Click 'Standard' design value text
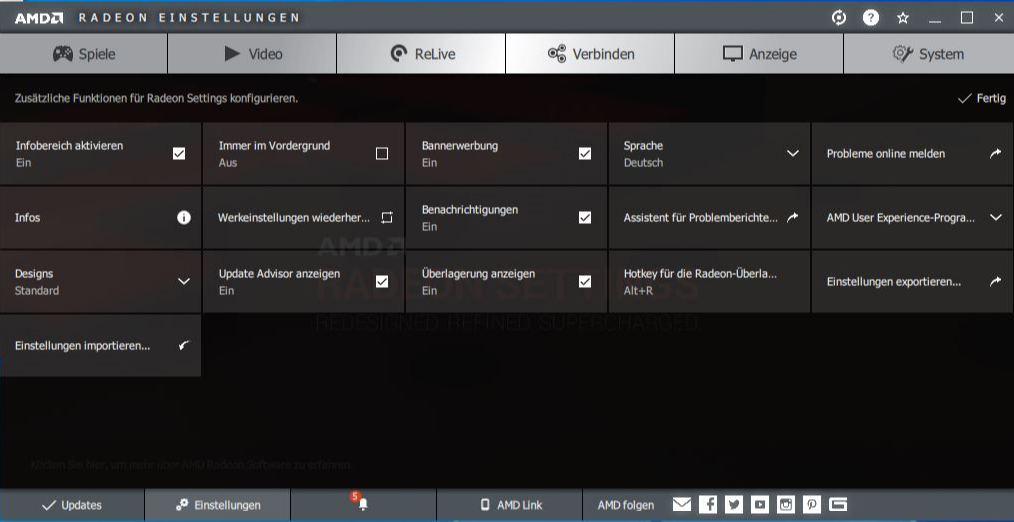1014x522 pixels. (x=37, y=290)
